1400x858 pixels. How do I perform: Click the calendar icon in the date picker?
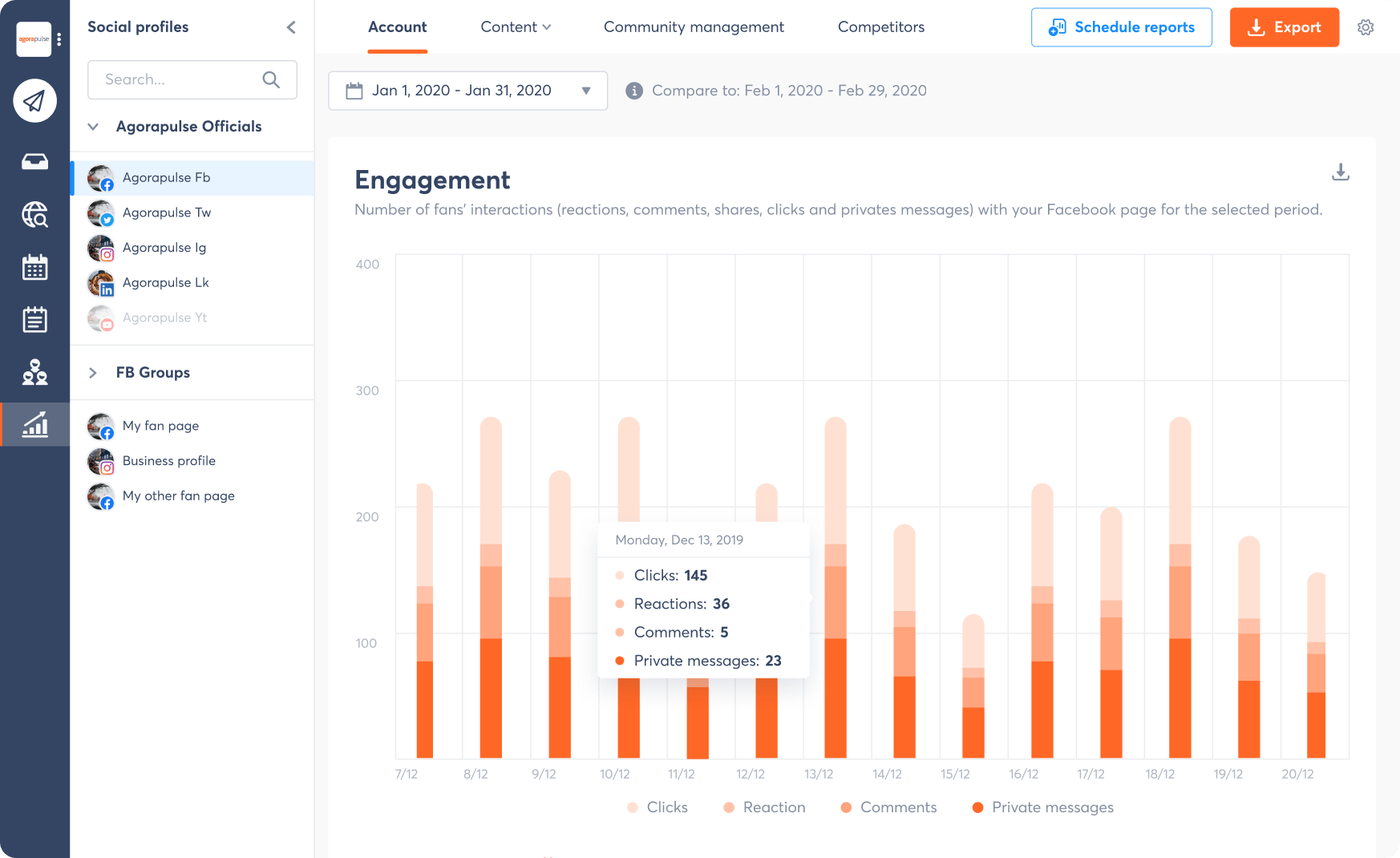tap(354, 91)
